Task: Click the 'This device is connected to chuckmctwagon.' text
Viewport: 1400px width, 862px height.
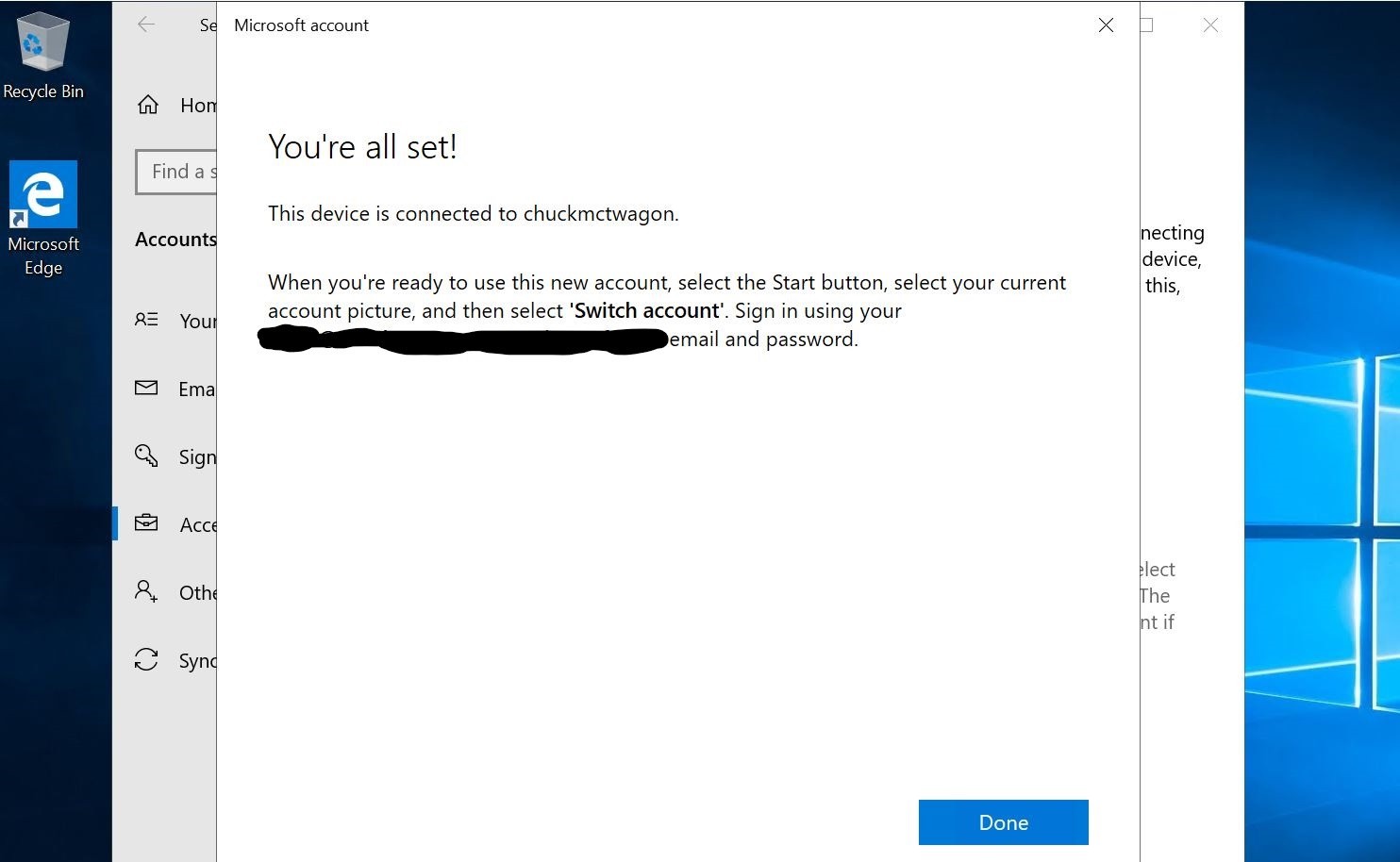Action: pyautogui.click(x=474, y=213)
